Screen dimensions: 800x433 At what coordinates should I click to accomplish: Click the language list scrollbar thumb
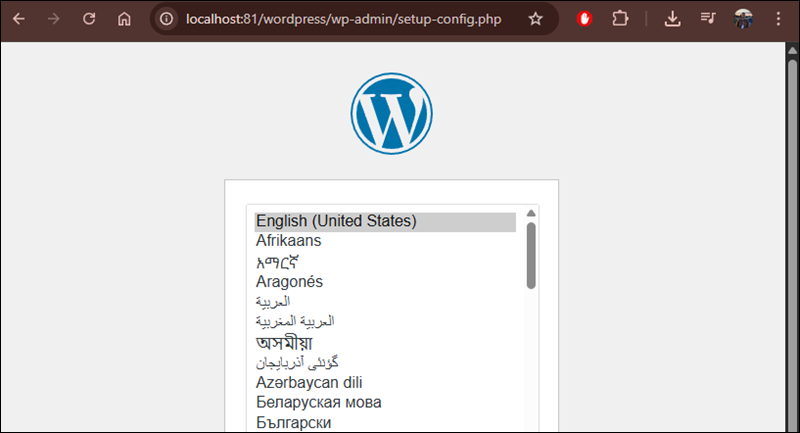click(x=531, y=256)
